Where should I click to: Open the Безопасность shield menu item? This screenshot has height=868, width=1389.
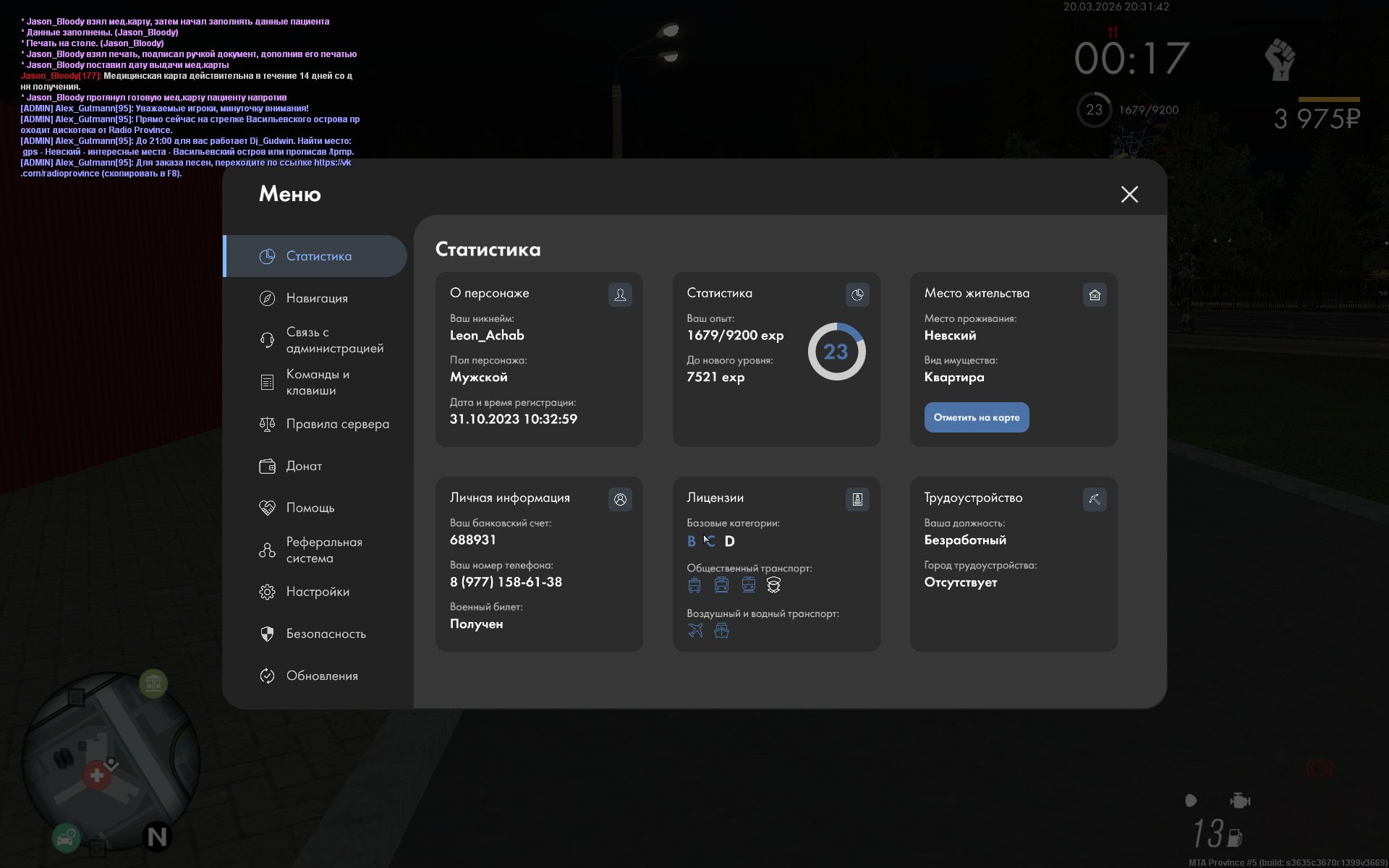click(325, 634)
